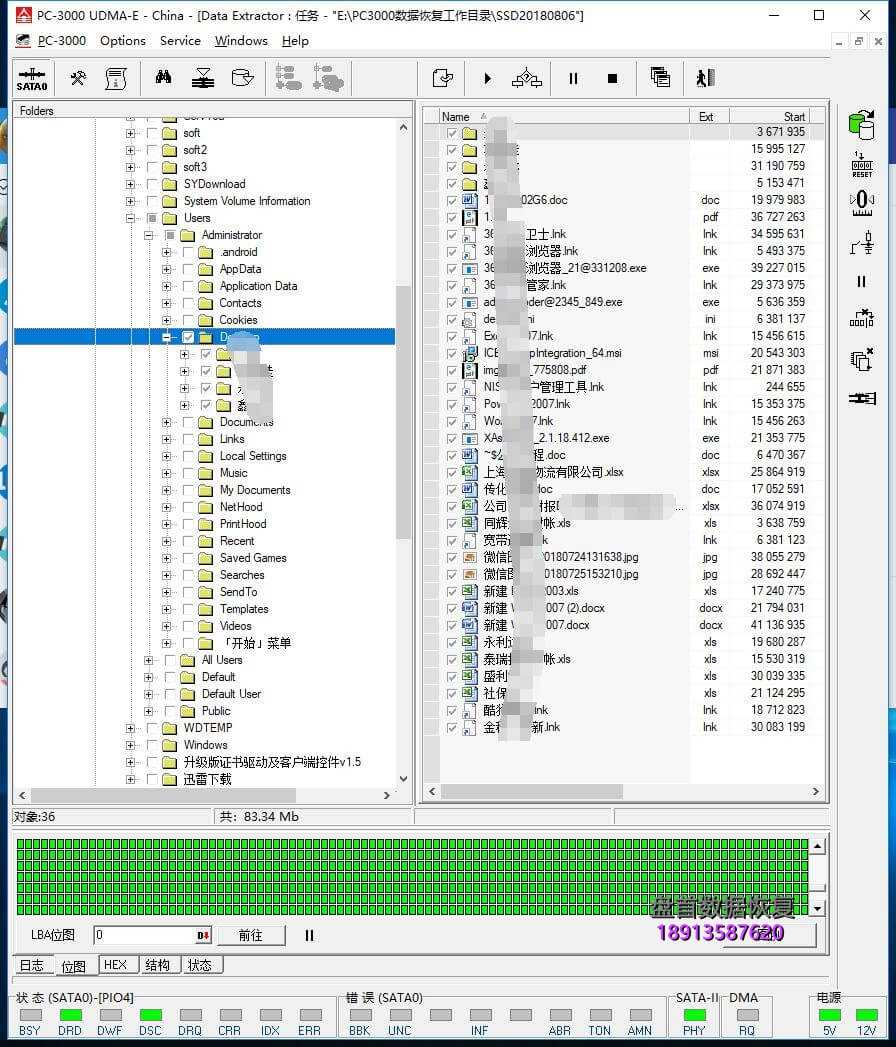Viewport: 896px width, 1047px height.
Task: Sort file list by the Ext column header
Action: [x=707, y=116]
